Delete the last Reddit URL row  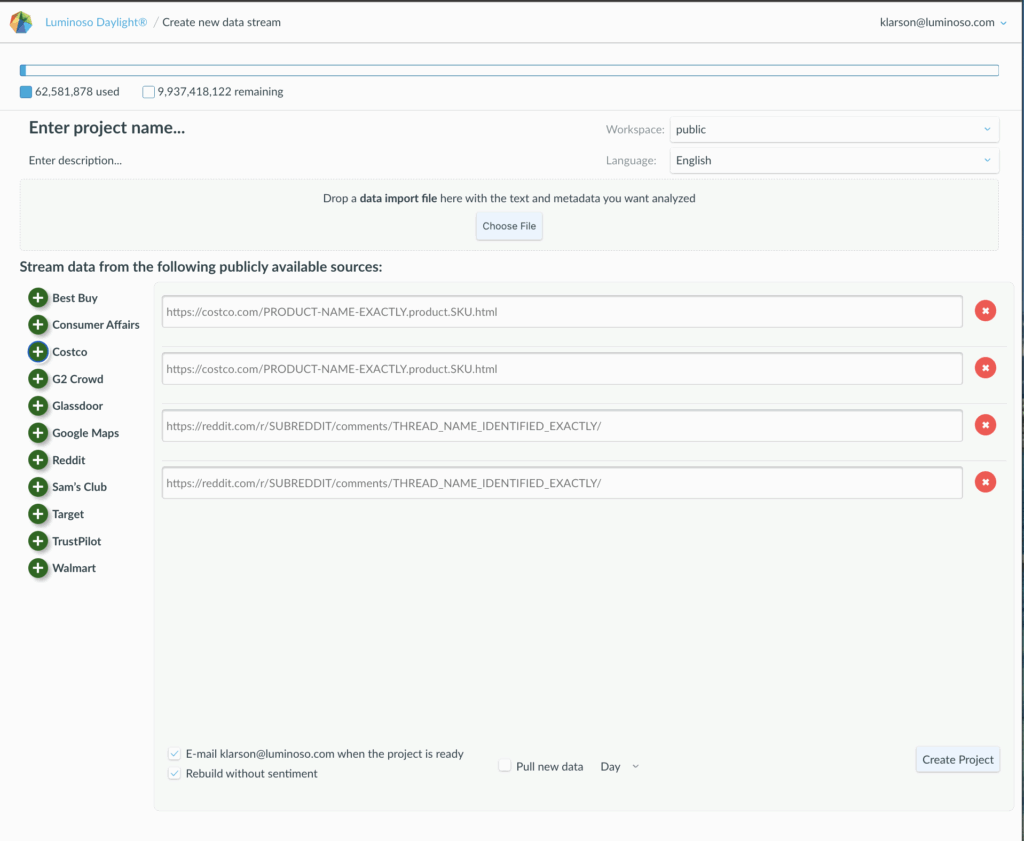(985, 483)
